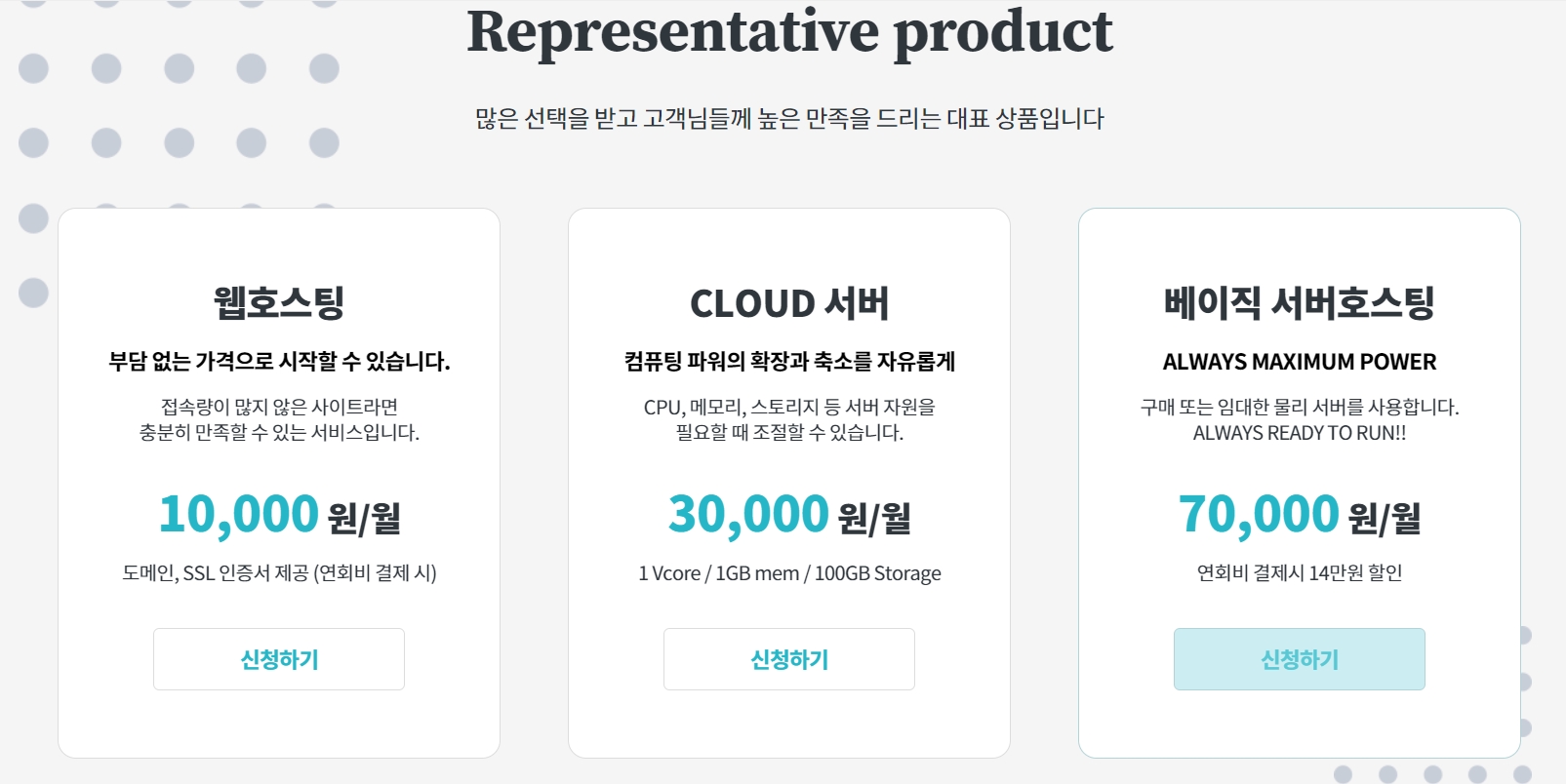Image resolution: width=1566 pixels, height=784 pixels.
Task: Click highlighted 신청하기 button for 베이직 서버호스팅
Action: [x=1300, y=659]
